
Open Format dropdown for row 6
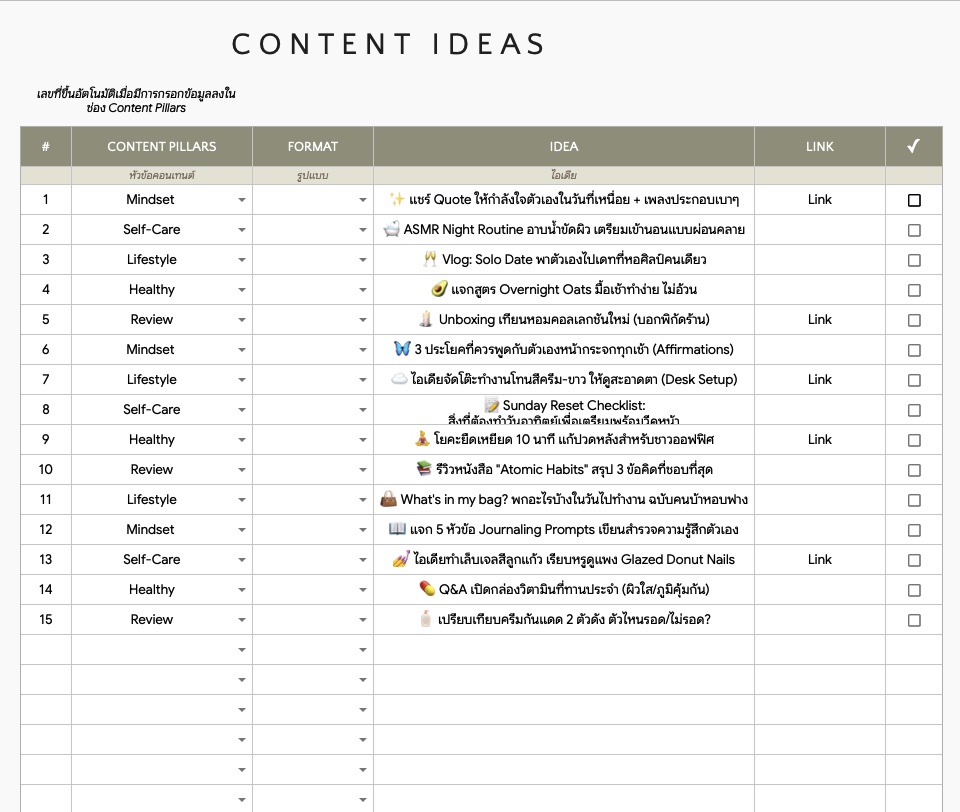pos(362,350)
